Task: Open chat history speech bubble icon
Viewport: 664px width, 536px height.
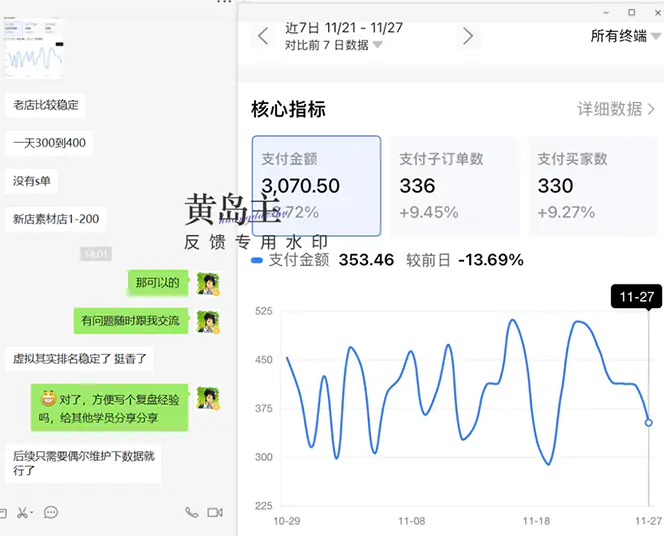Action: coord(51,512)
